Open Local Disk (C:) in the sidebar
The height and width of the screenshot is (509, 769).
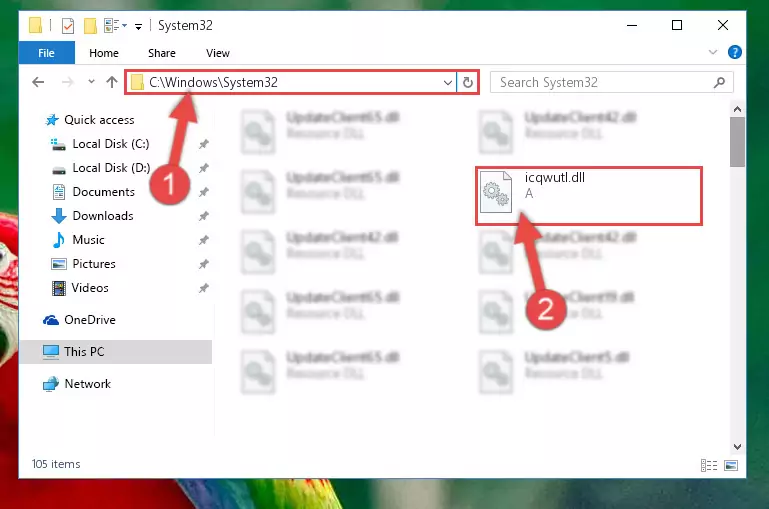click(x=111, y=144)
